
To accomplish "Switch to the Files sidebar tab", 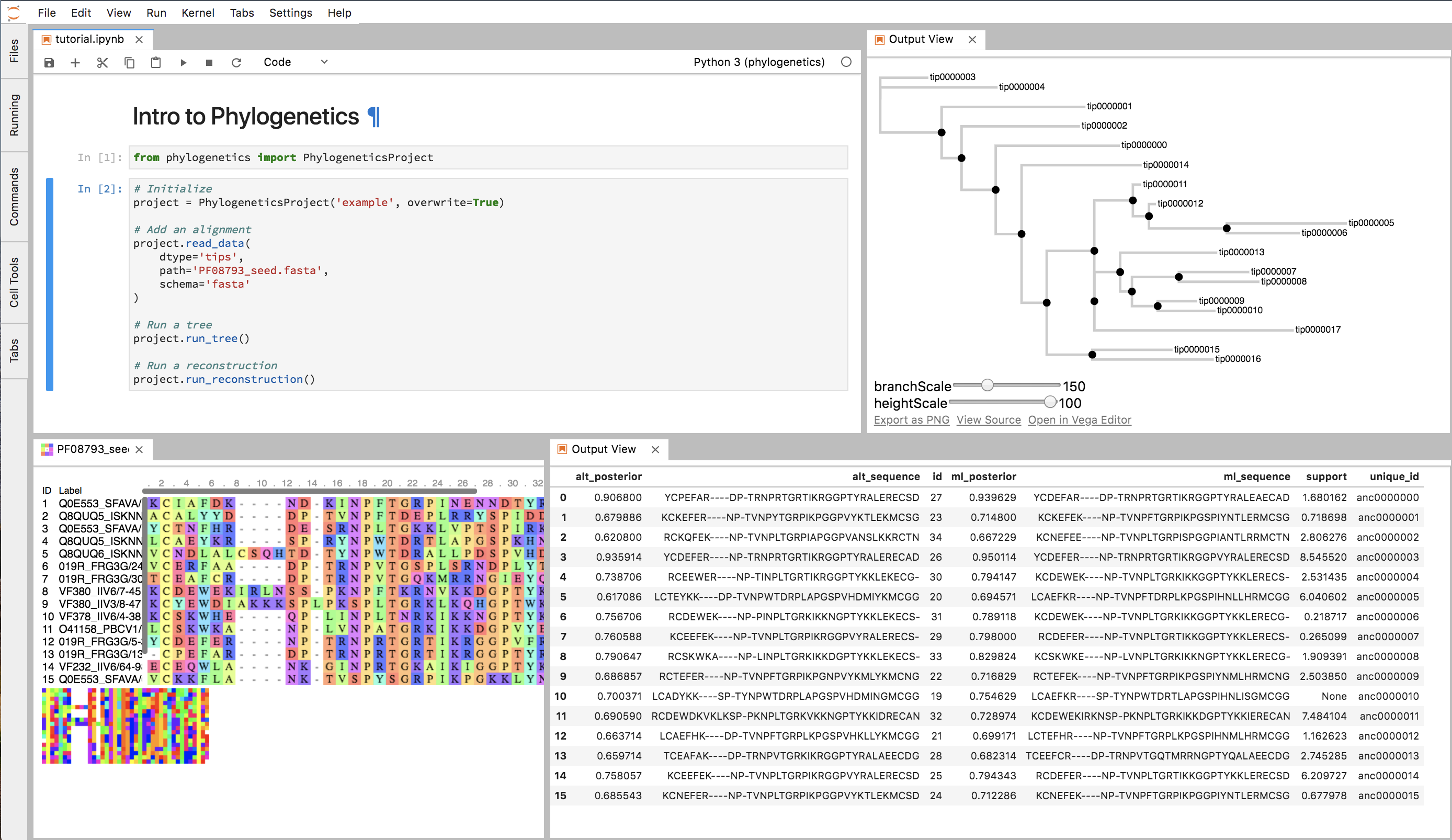I will [x=14, y=51].
